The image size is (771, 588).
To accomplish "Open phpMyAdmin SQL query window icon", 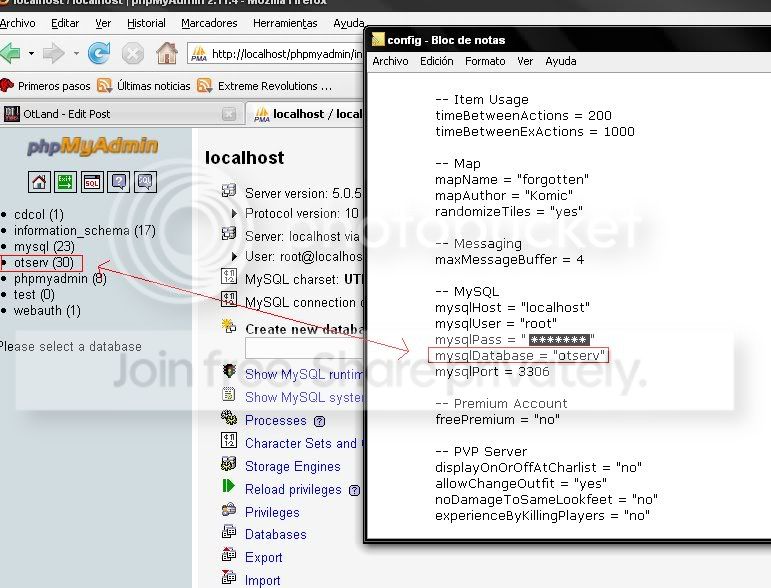I will click(92, 182).
